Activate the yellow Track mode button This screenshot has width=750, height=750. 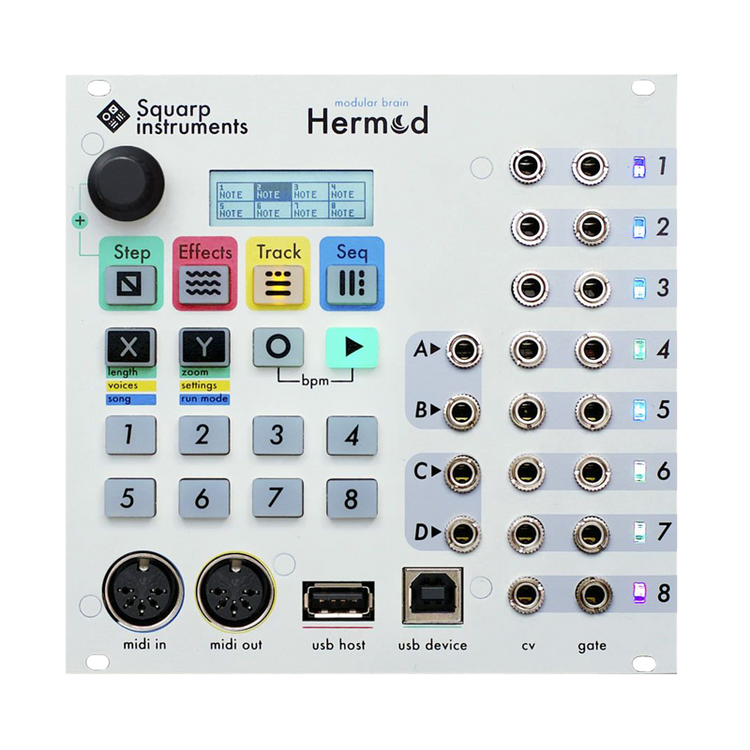[278, 285]
